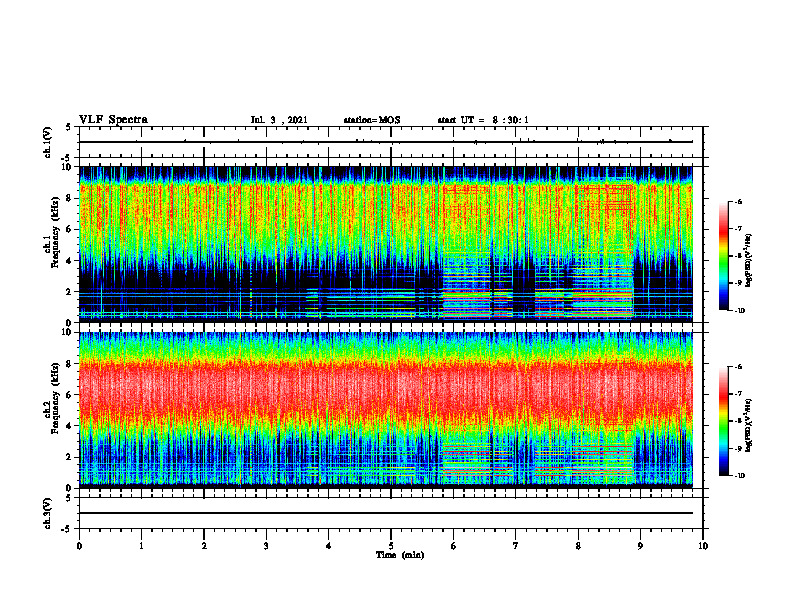Click tick label "10" at the time axis end

pyautogui.click(x=703, y=546)
